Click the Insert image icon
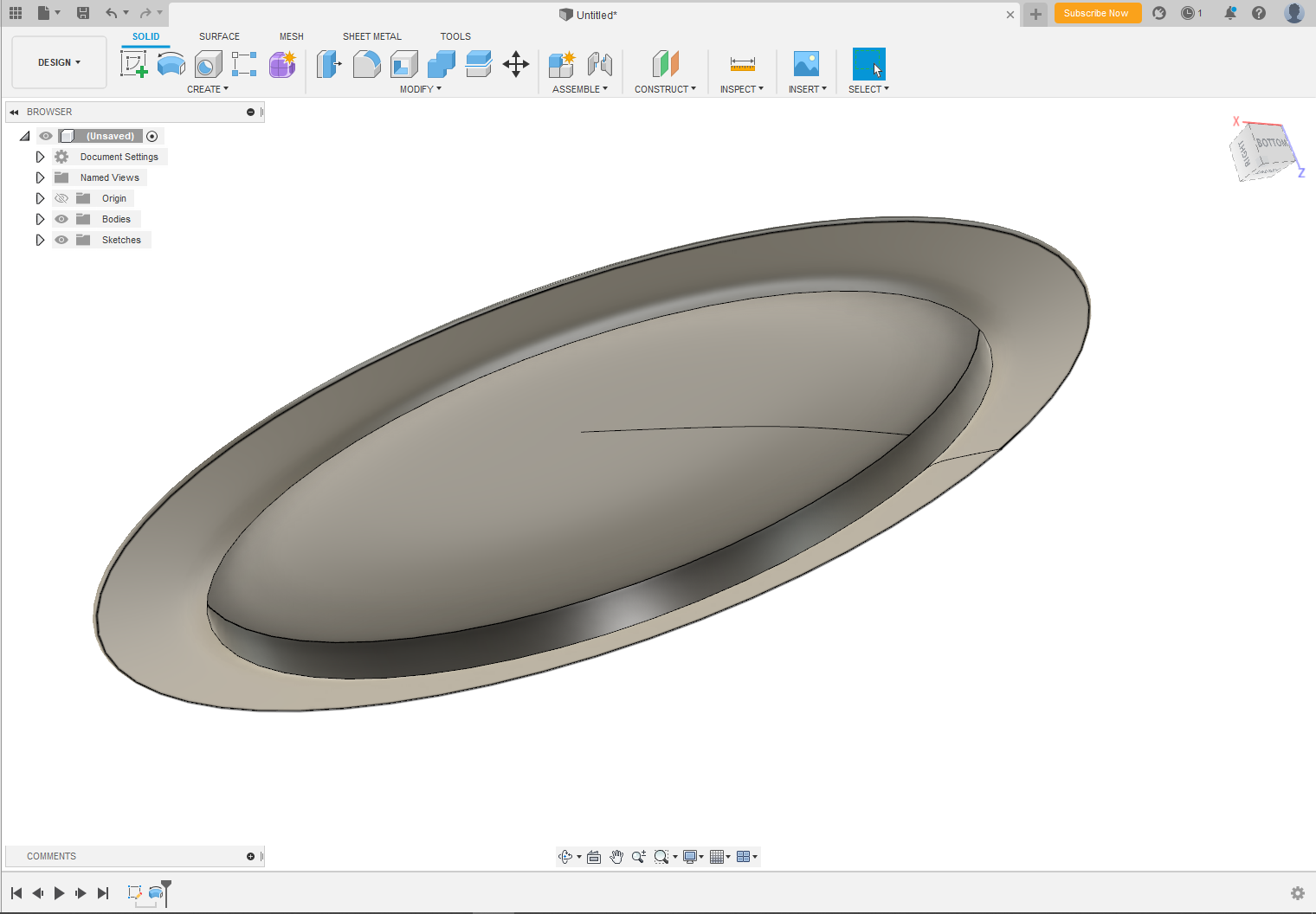The image size is (1316, 914). click(x=806, y=64)
